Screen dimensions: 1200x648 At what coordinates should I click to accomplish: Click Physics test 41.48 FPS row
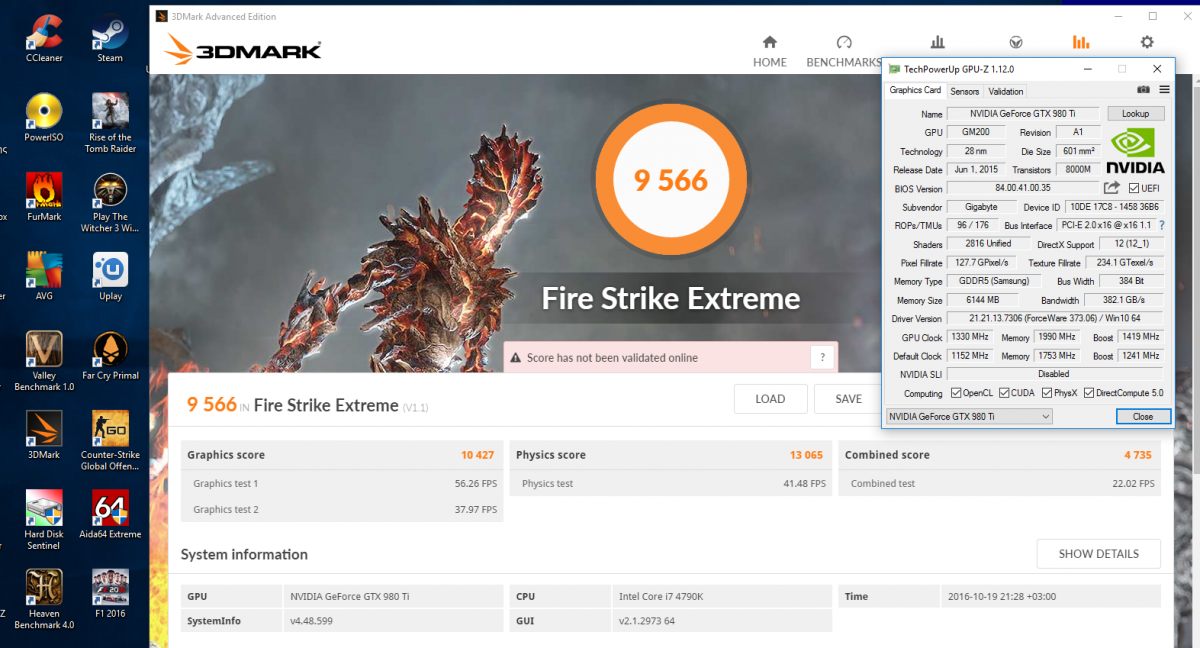pos(671,484)
